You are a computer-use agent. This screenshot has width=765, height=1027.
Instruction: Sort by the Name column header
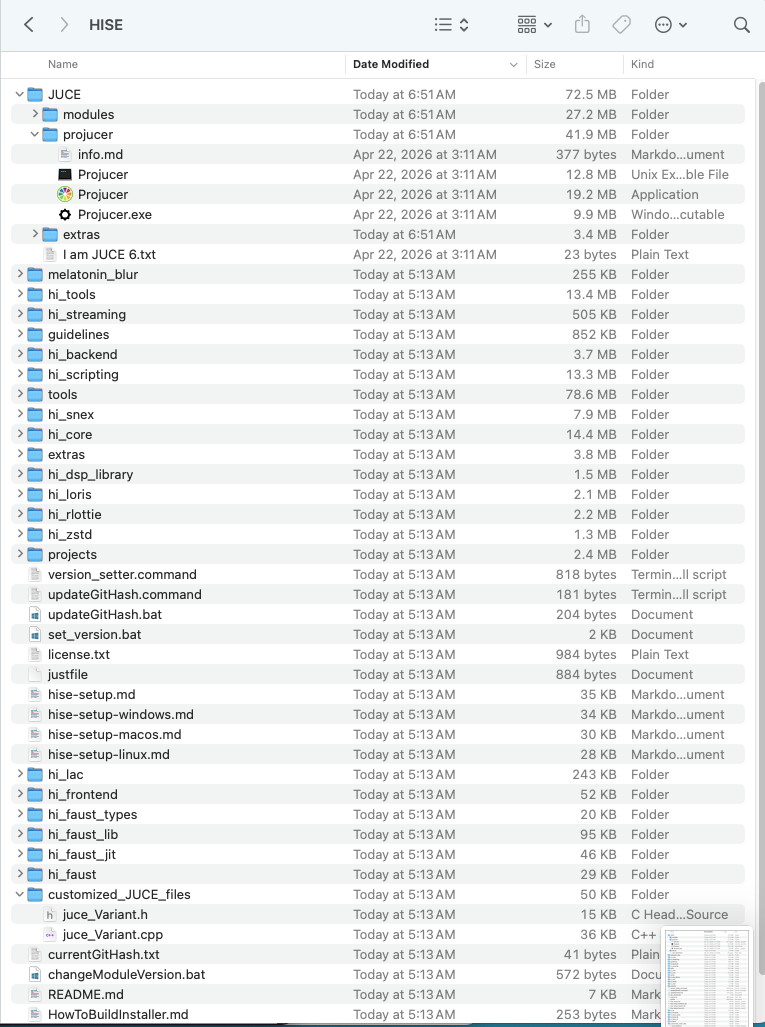click(63, 64)
